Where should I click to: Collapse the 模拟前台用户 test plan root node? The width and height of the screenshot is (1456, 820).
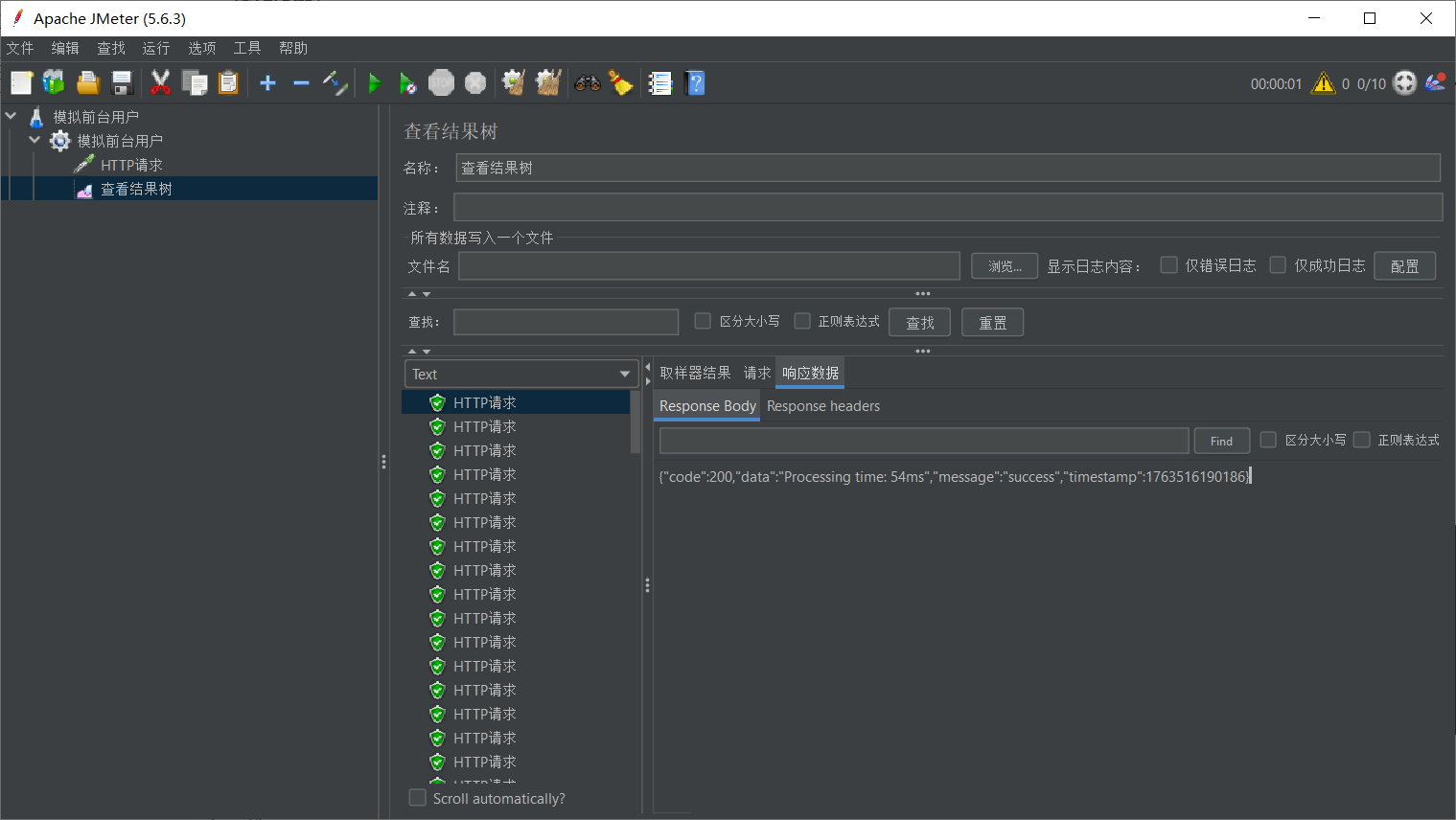[x=12, y=117]
